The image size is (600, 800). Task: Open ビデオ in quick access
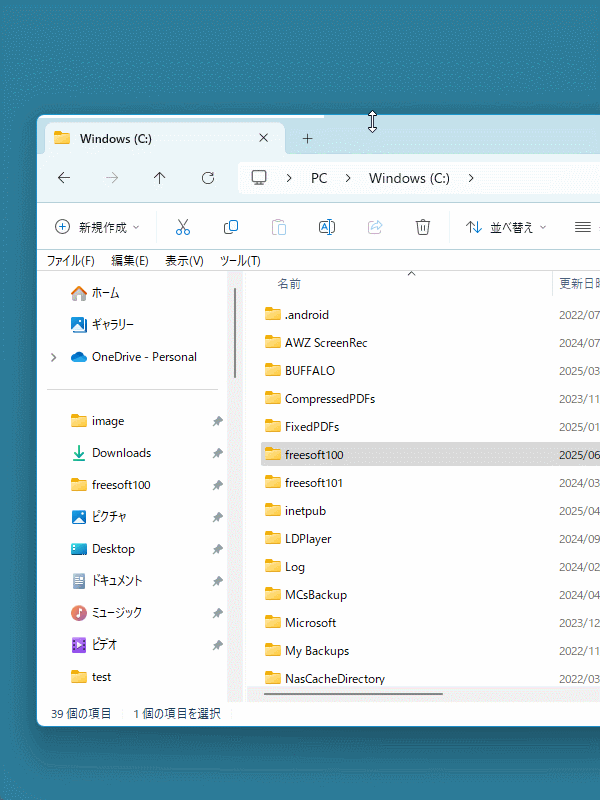pos(94,645)
